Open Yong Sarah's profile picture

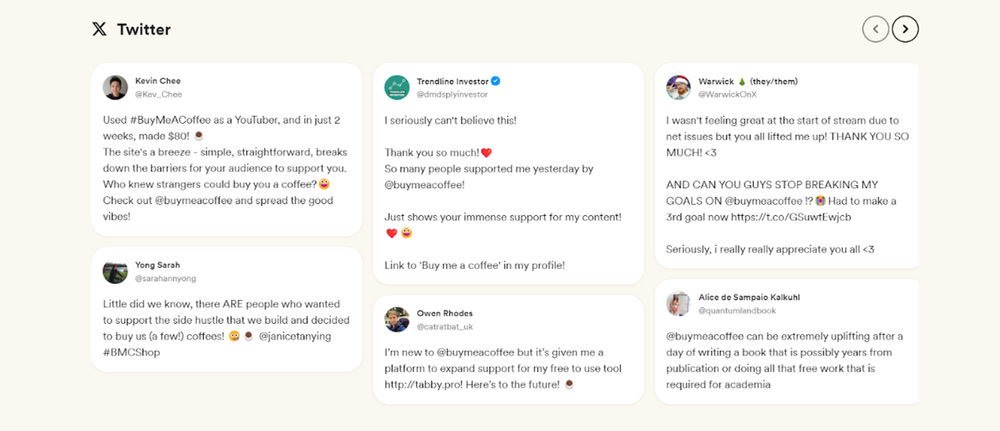115,271
